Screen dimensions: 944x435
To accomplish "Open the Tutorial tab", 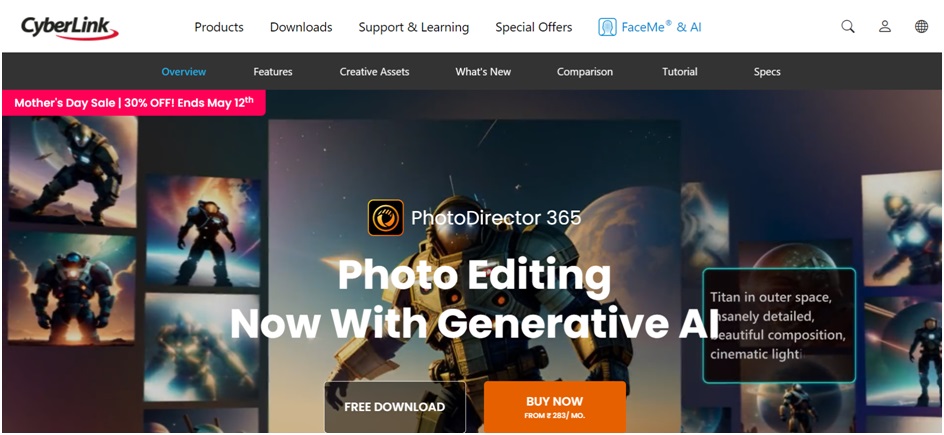I will (x=680, y=72).
